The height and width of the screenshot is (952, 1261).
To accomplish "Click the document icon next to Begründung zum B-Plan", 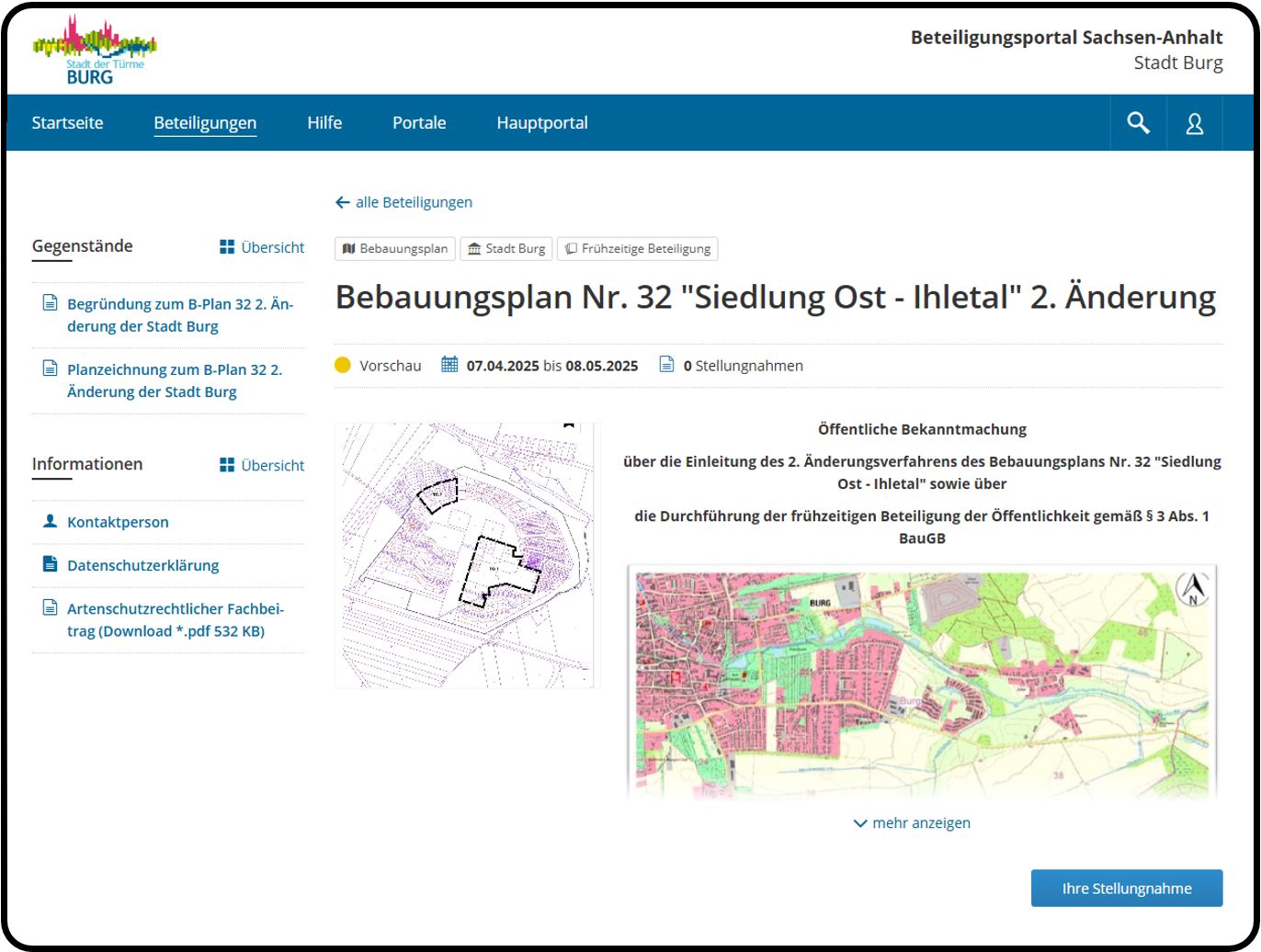I will click(x=51, y=303).
